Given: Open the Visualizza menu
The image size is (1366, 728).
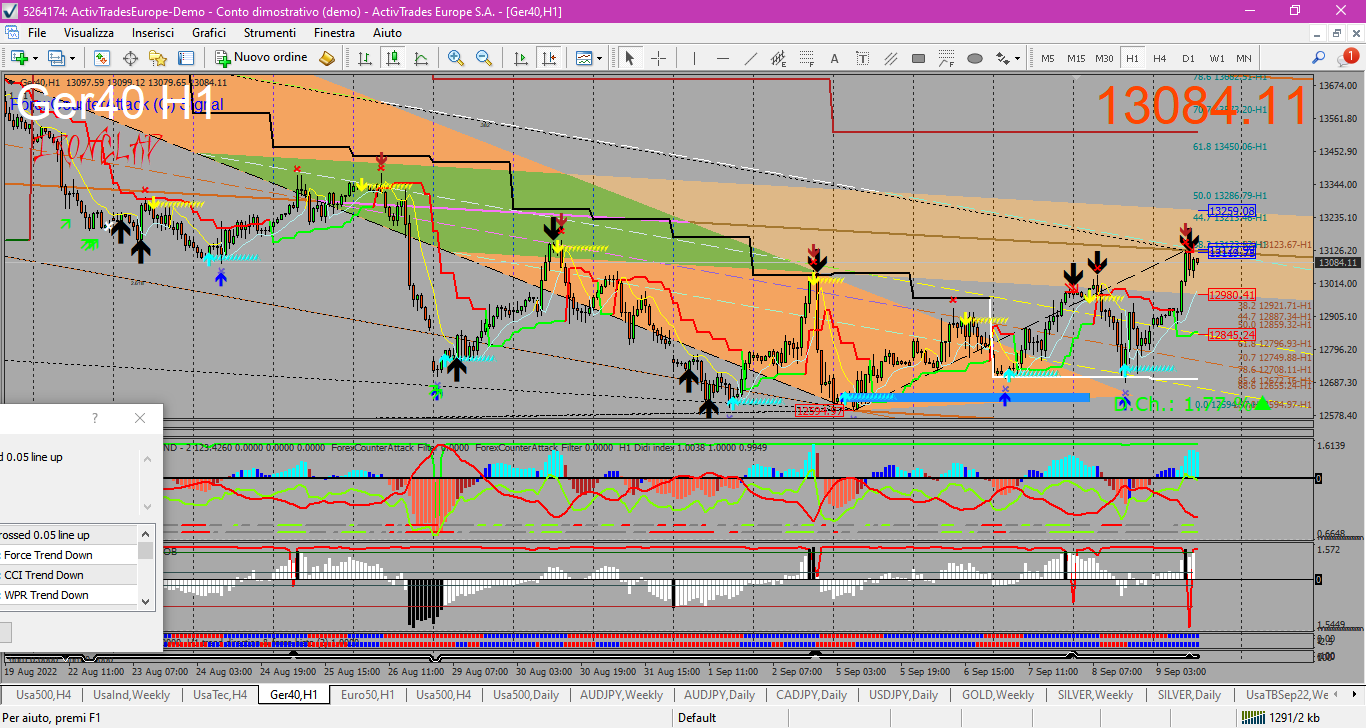Looking at the screenshot, I should pyautogui.click(x=89, y=33).
